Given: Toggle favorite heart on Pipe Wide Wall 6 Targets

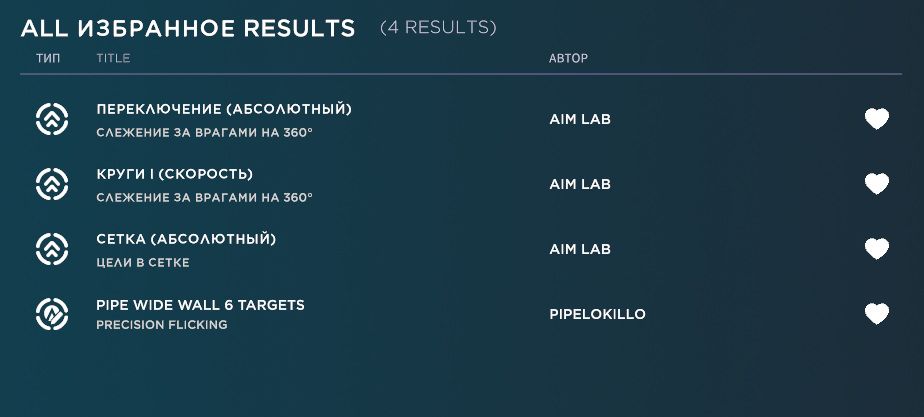Looking at the screenshot, I should (877, 313).
